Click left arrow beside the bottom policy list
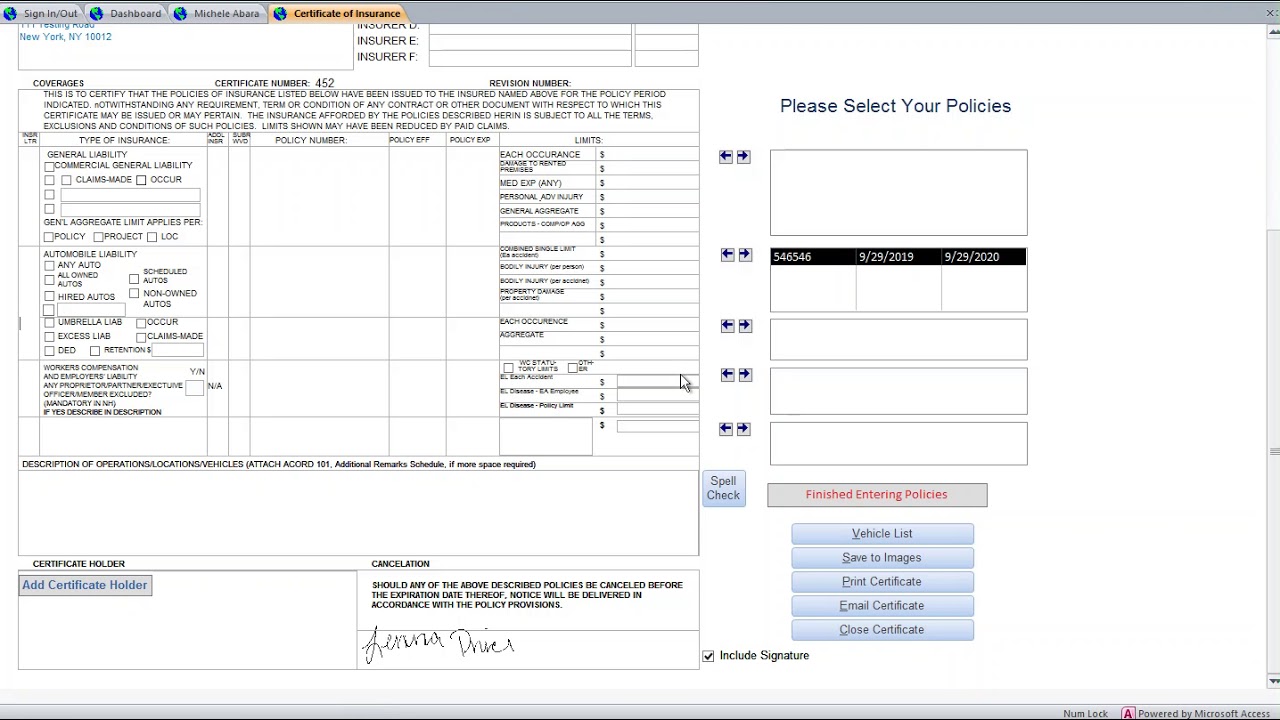1280x720 pixels. coord(726,428)
